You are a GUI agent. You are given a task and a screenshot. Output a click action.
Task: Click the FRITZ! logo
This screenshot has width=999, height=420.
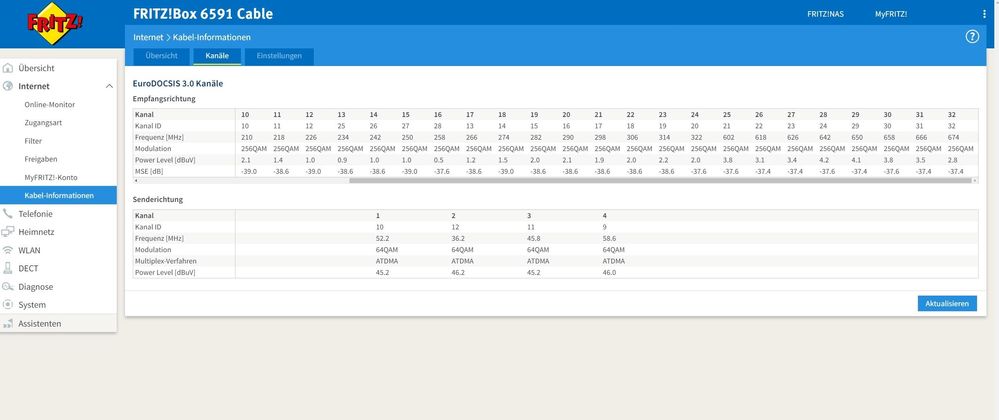(x=55, y=24)
